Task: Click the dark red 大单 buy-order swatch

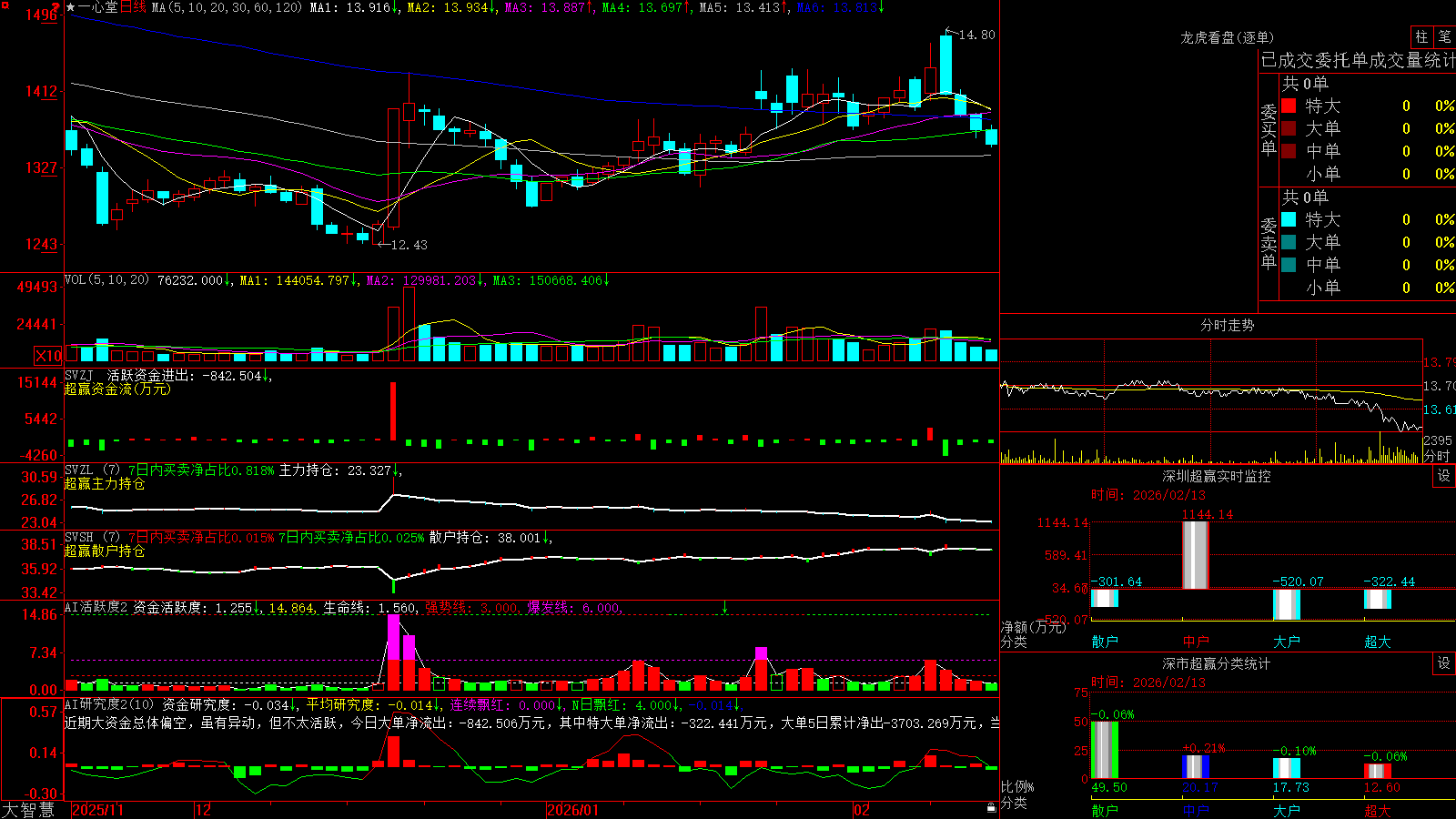Action: point(1289,128)
